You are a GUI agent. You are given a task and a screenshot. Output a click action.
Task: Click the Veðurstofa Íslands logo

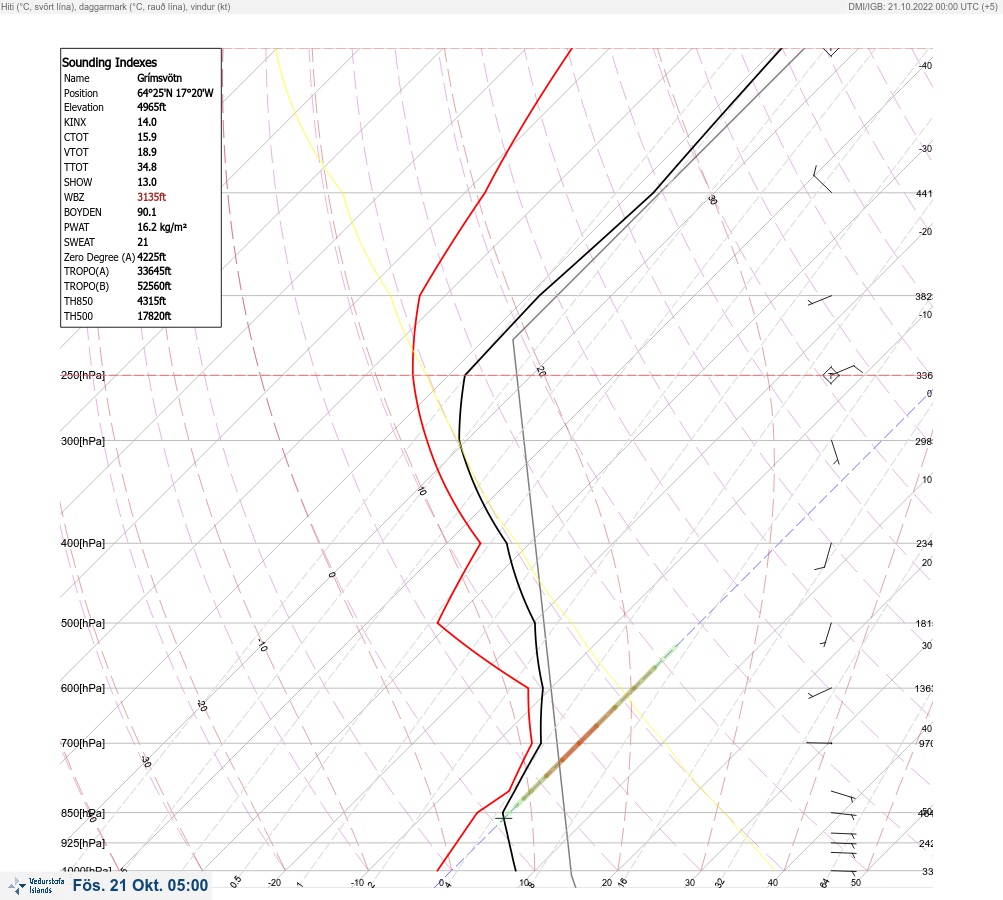(x=36, y=886)
